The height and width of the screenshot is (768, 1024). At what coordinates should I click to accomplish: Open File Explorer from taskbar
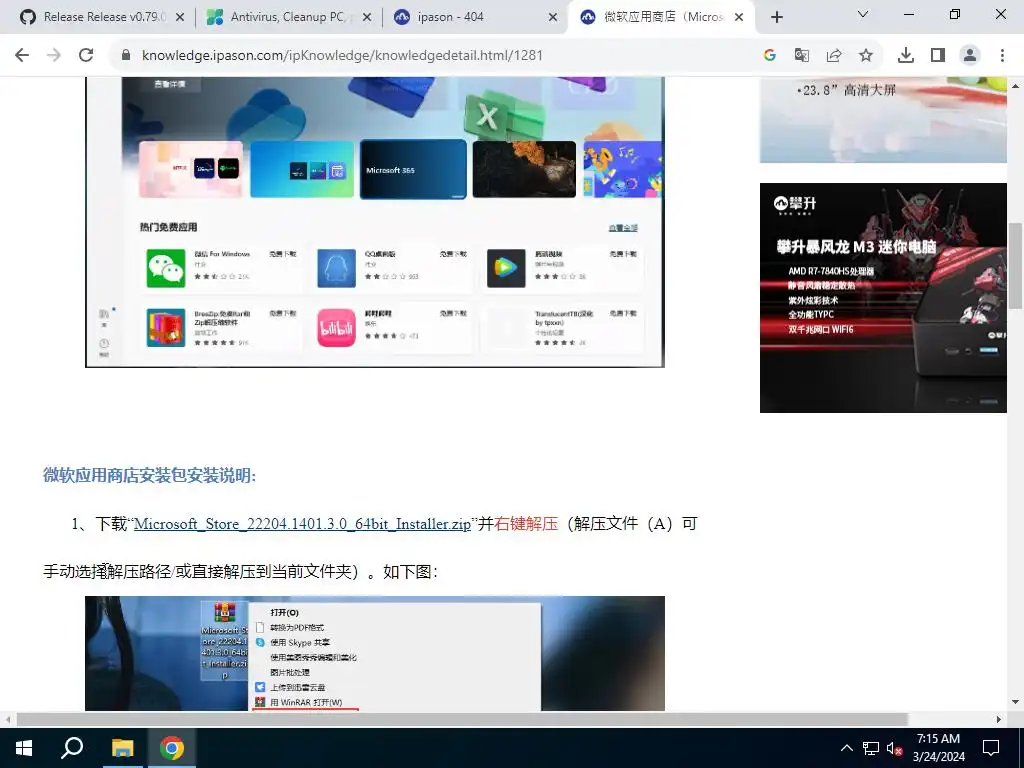click(122, 748)
